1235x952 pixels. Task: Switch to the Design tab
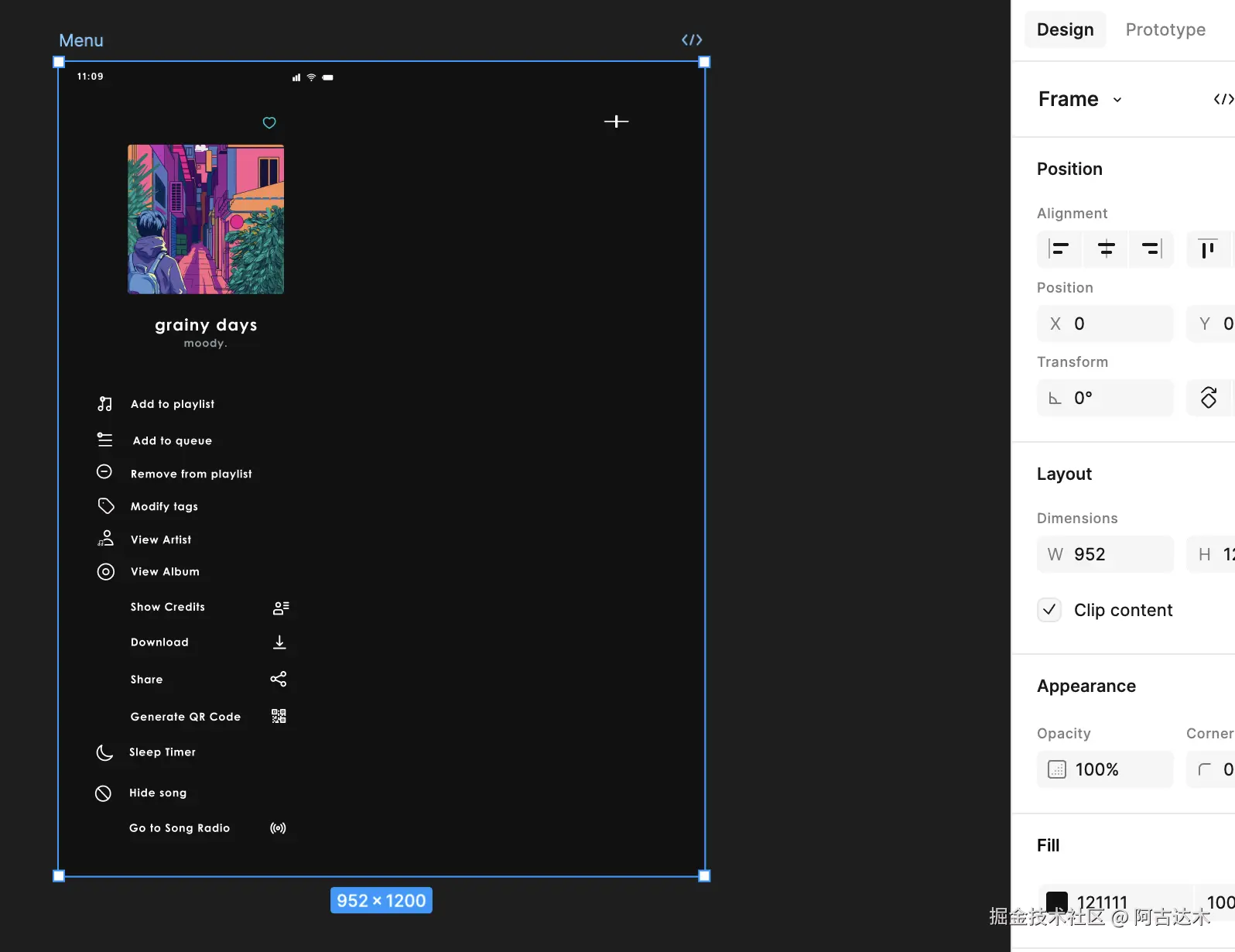pos(1066,29)
